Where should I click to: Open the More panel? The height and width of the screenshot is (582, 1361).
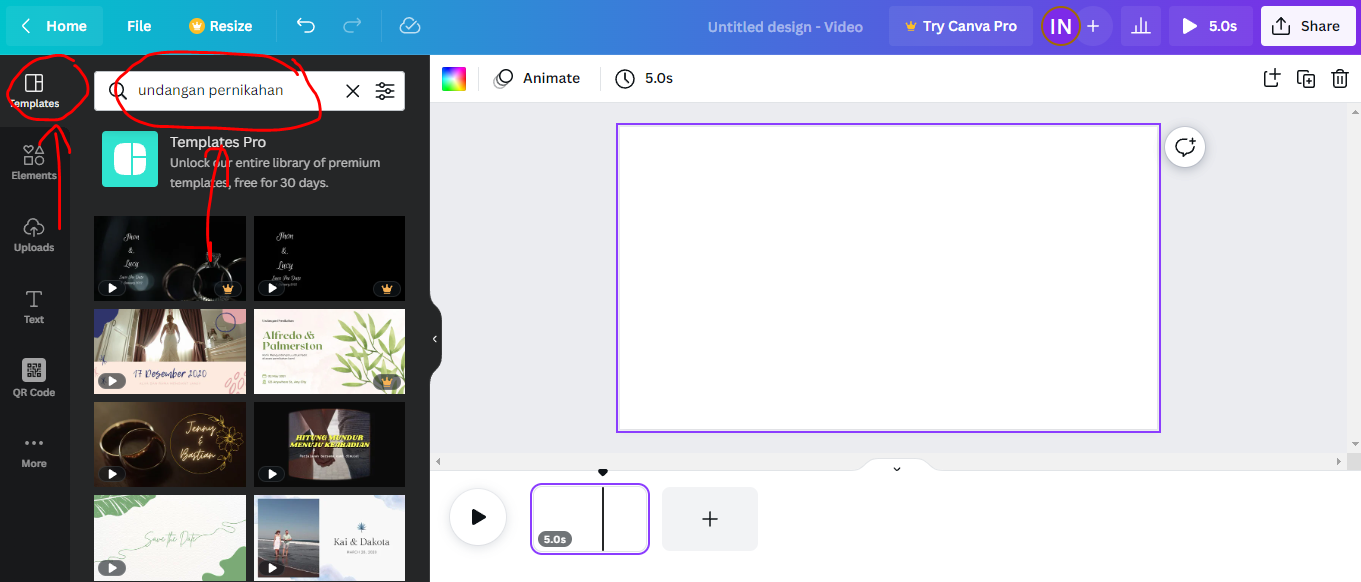(33, 450)
